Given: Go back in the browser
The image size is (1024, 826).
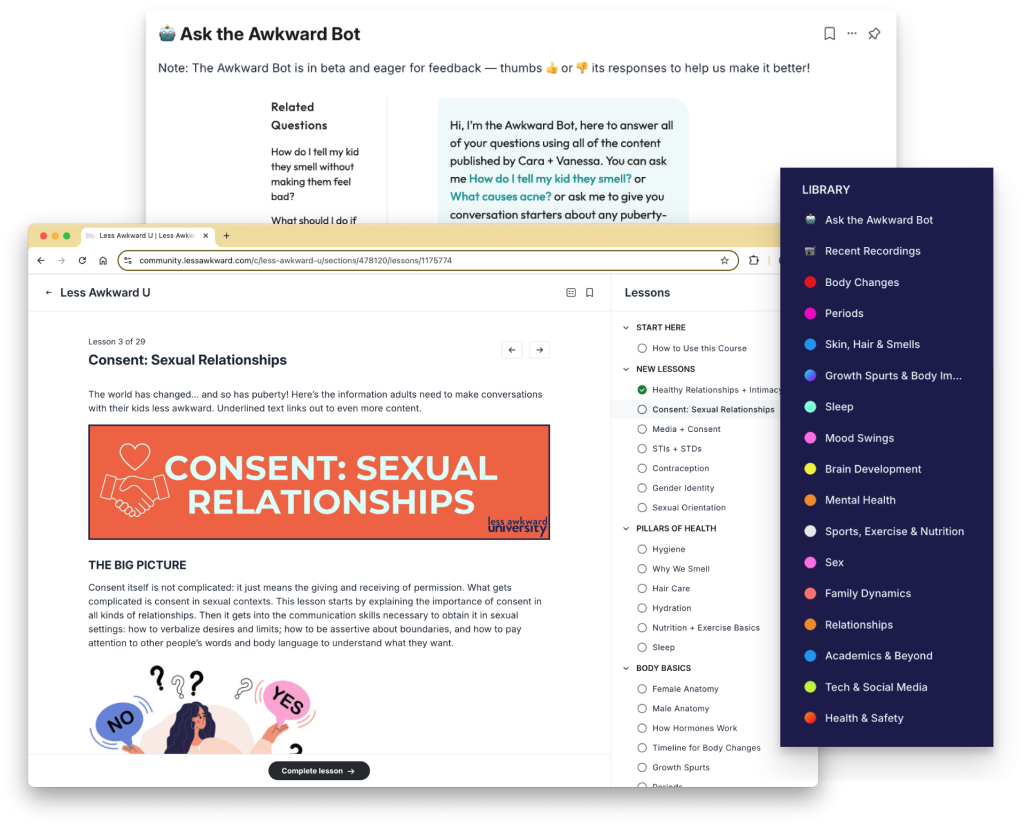Looking at the screenshot, I should coord(41,261).
